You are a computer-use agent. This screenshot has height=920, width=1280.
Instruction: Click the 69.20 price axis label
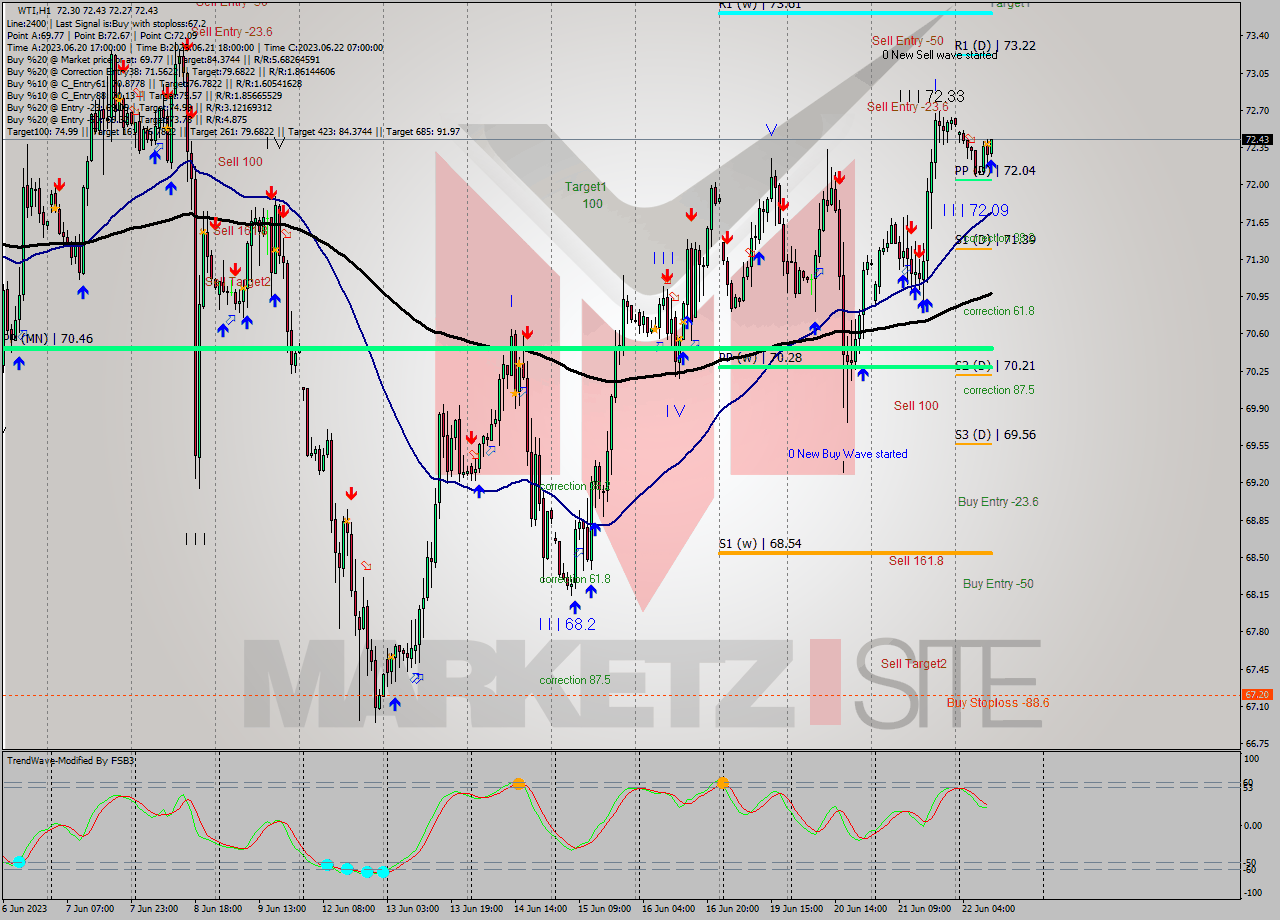click(x=1257, y=482)
